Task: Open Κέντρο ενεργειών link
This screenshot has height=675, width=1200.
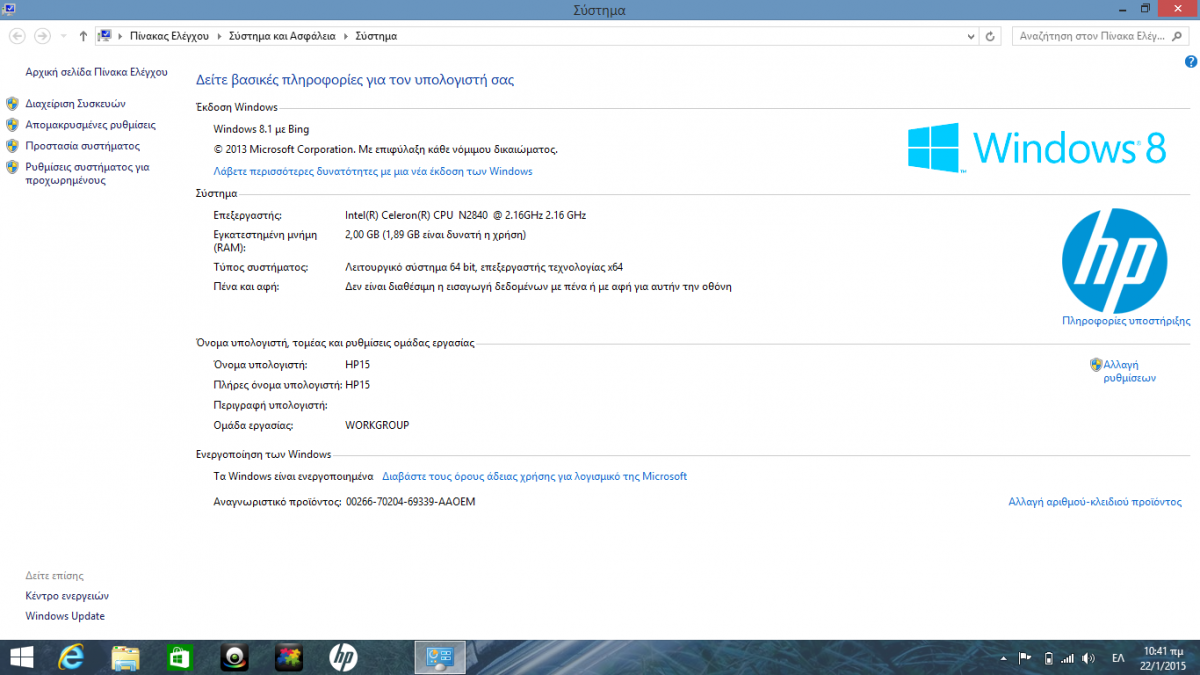Action: (x=67, y=596)
